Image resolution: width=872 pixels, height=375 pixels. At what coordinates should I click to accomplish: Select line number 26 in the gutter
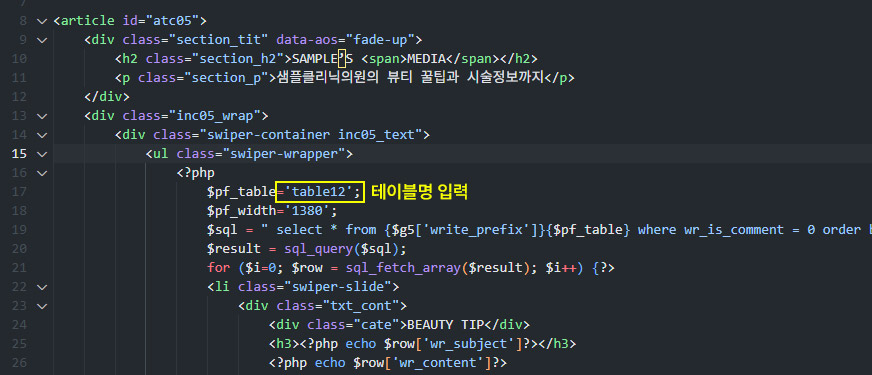[19, 363]
